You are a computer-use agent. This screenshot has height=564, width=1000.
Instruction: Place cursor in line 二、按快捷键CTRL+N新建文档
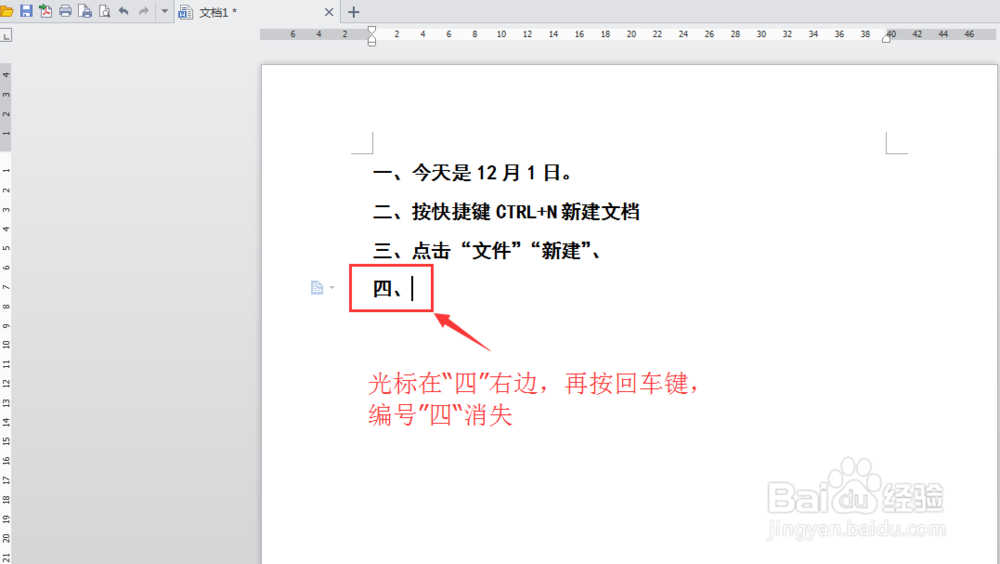(506, 212)
